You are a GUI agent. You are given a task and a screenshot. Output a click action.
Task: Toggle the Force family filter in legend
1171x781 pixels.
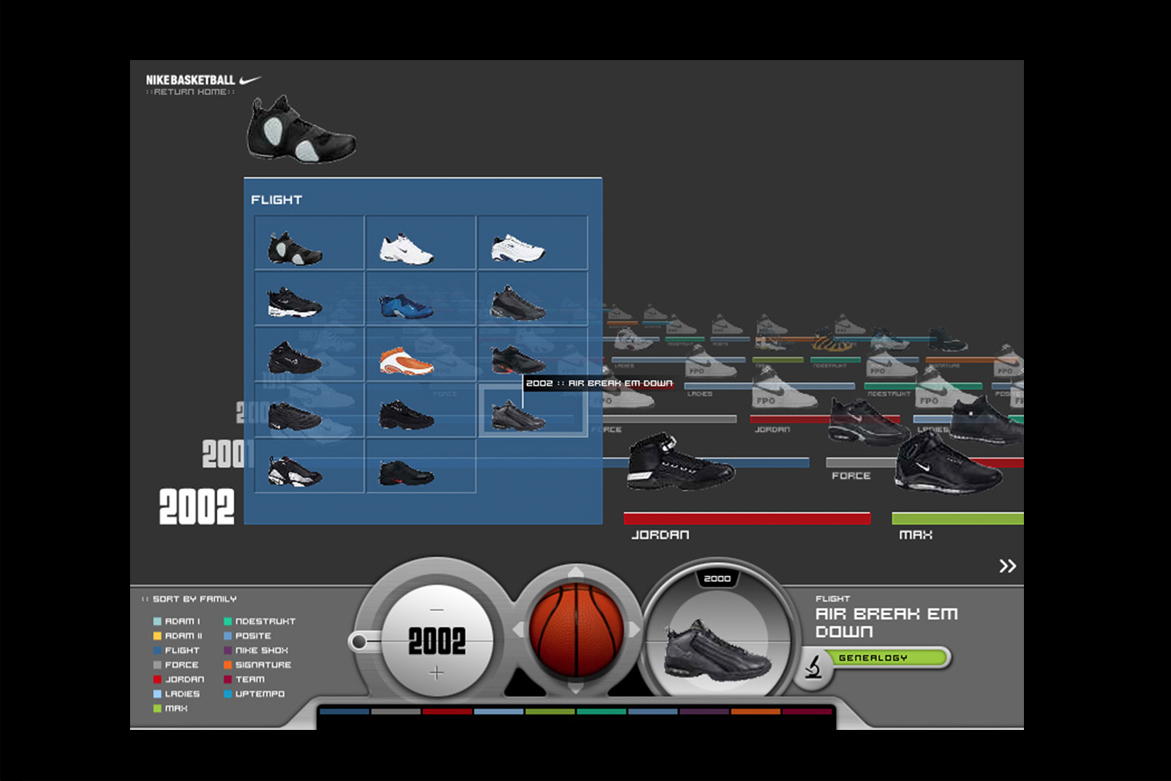point(176,665)
